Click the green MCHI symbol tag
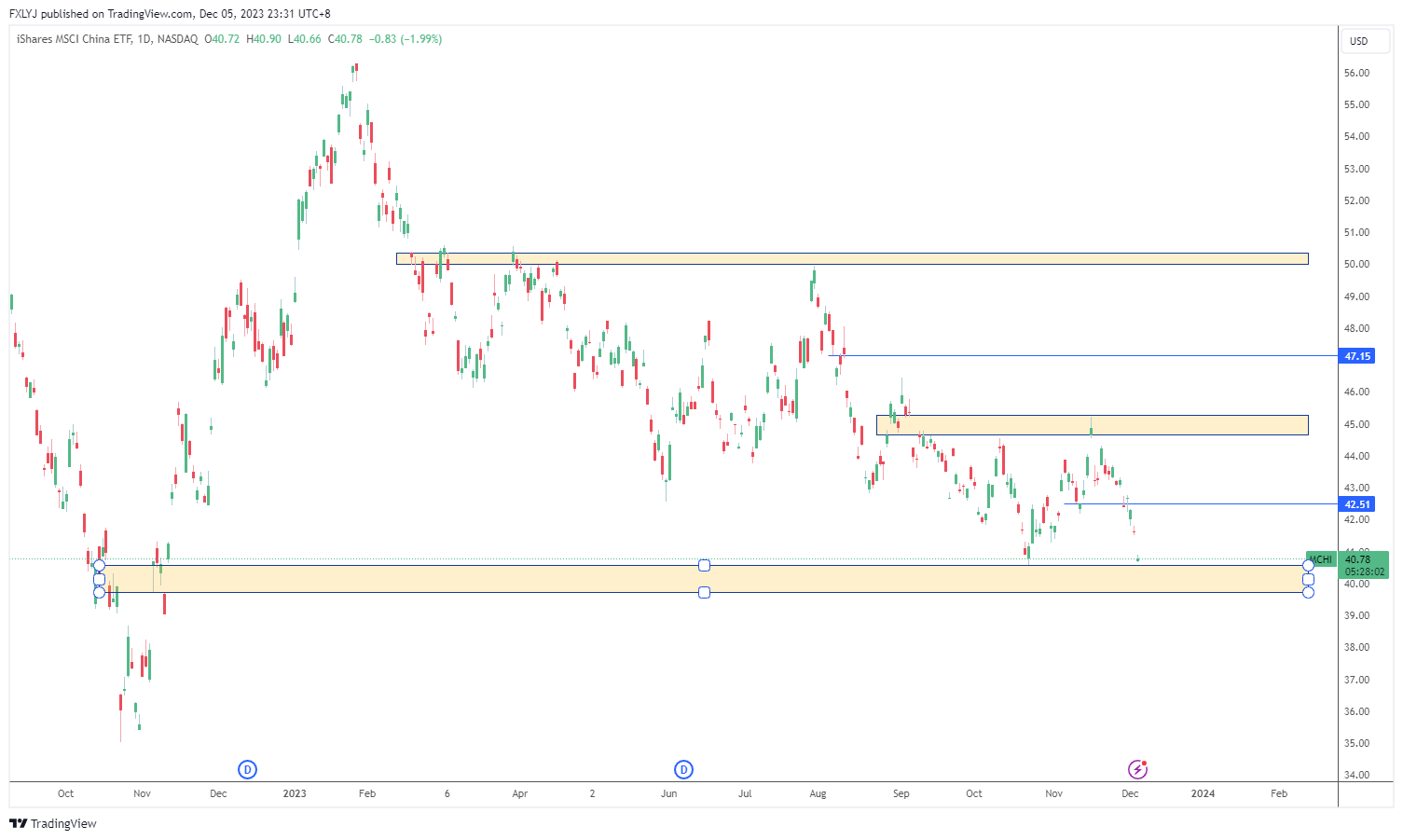This screenshot has width=1403, height=840. click(x=1321, y=559)
